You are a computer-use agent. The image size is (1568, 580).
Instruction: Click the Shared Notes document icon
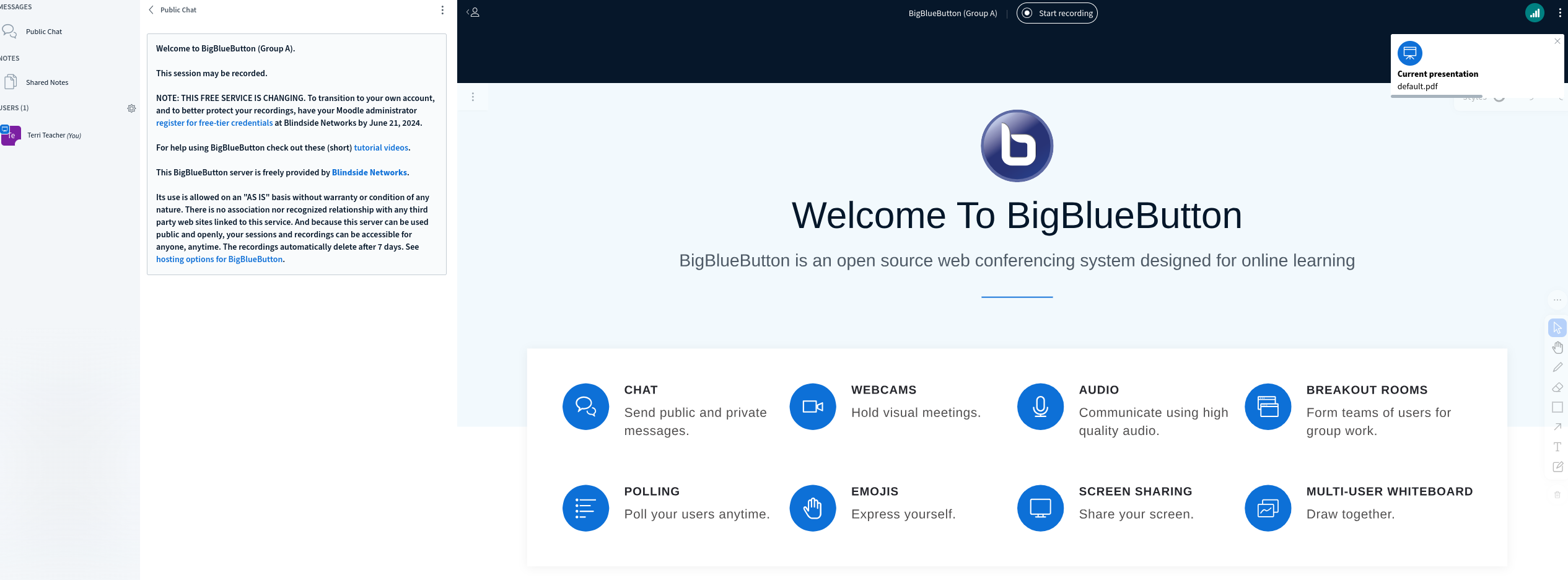[x=11, y=82]
